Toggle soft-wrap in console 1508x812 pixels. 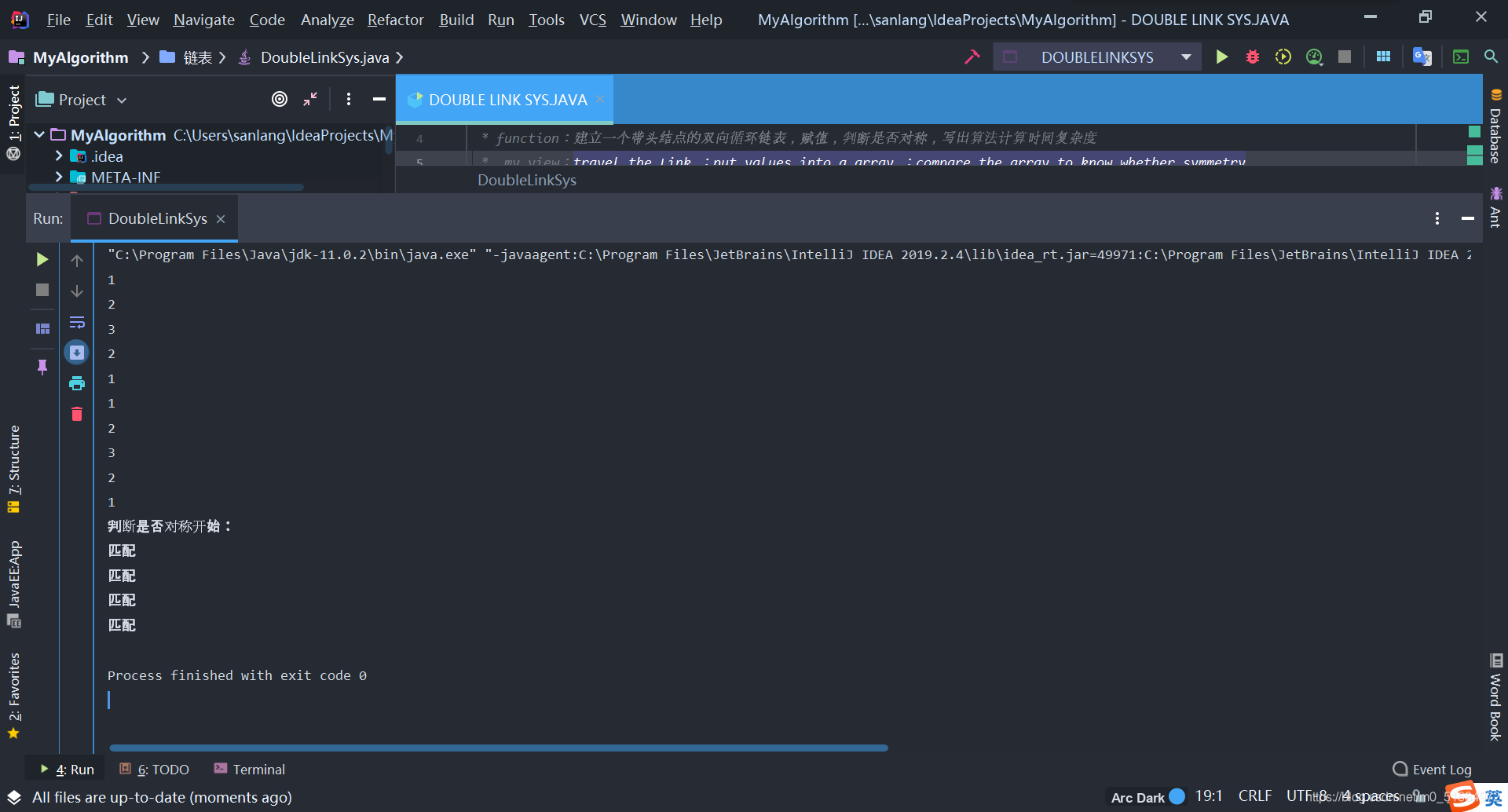tap(77, 322)
